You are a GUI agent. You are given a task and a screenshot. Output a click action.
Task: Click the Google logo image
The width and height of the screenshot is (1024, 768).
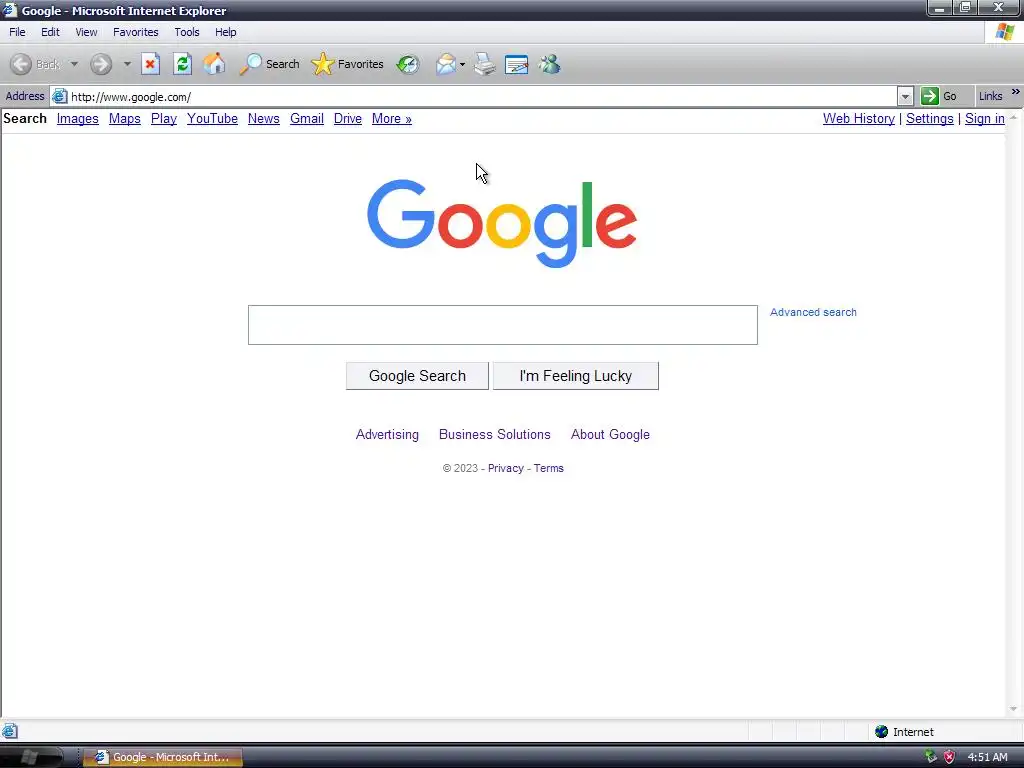point(502,223)
